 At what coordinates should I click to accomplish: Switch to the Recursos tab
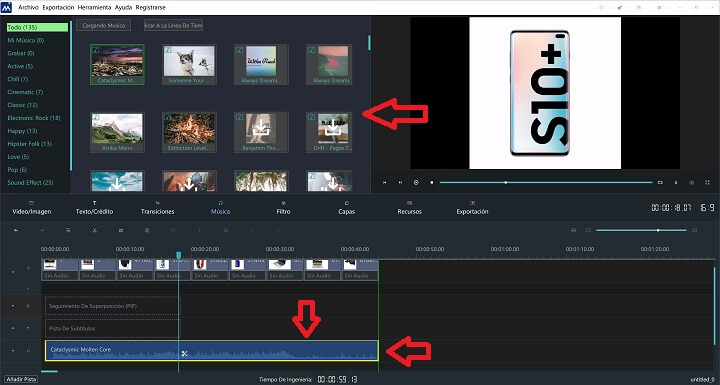click(410, 208)
